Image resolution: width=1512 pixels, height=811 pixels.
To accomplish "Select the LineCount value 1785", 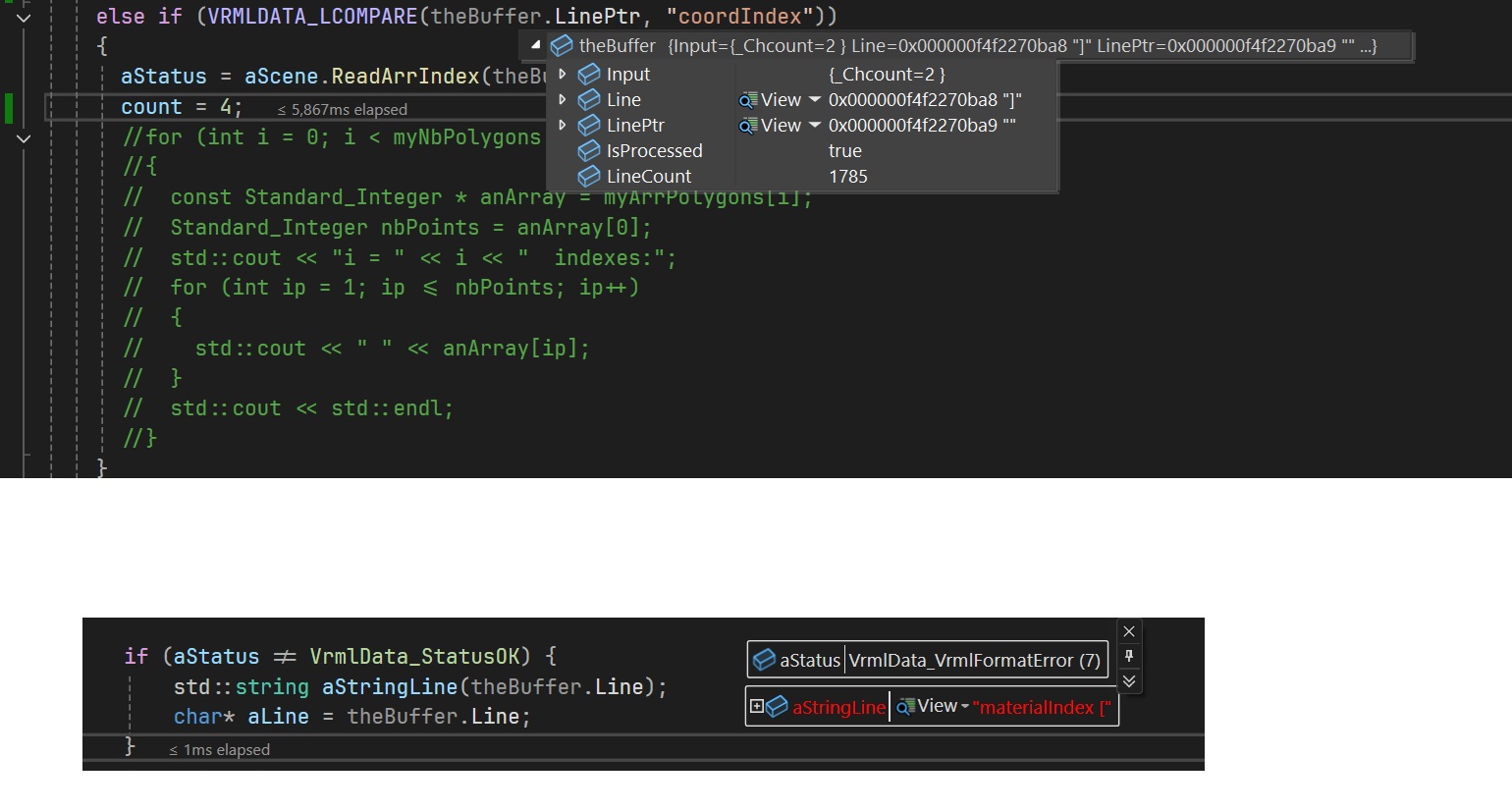I will [848, 177].
